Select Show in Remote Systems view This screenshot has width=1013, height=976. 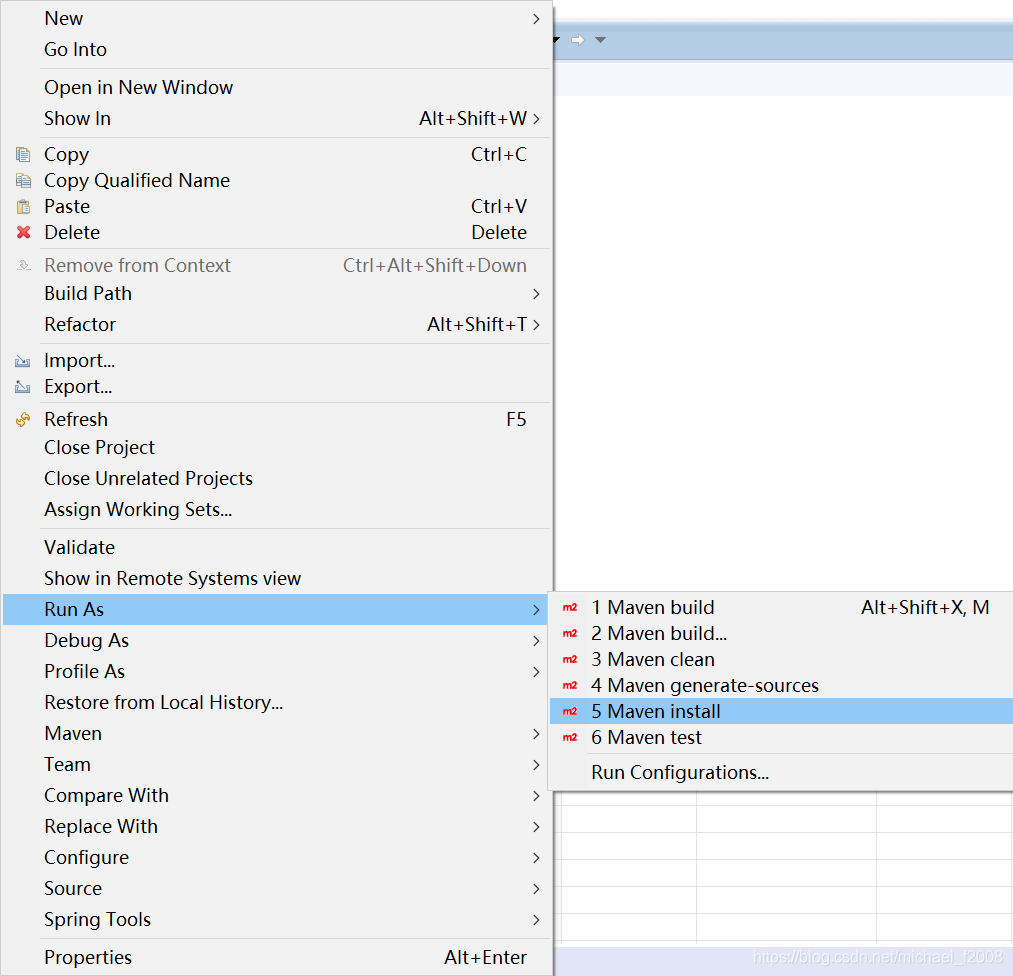277,578
